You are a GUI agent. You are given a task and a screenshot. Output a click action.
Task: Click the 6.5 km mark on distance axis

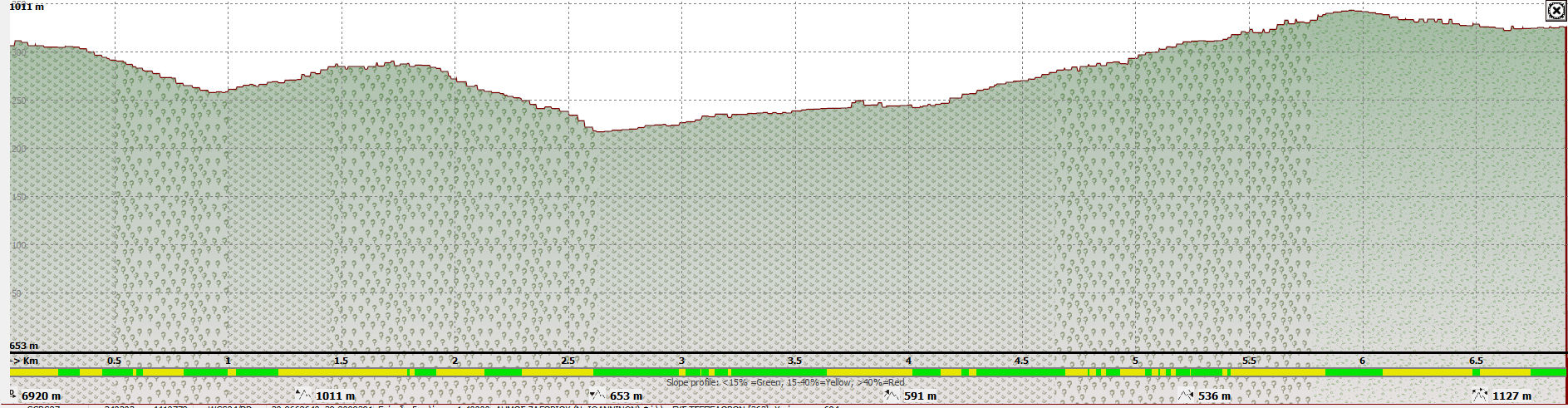(1476, 361)
